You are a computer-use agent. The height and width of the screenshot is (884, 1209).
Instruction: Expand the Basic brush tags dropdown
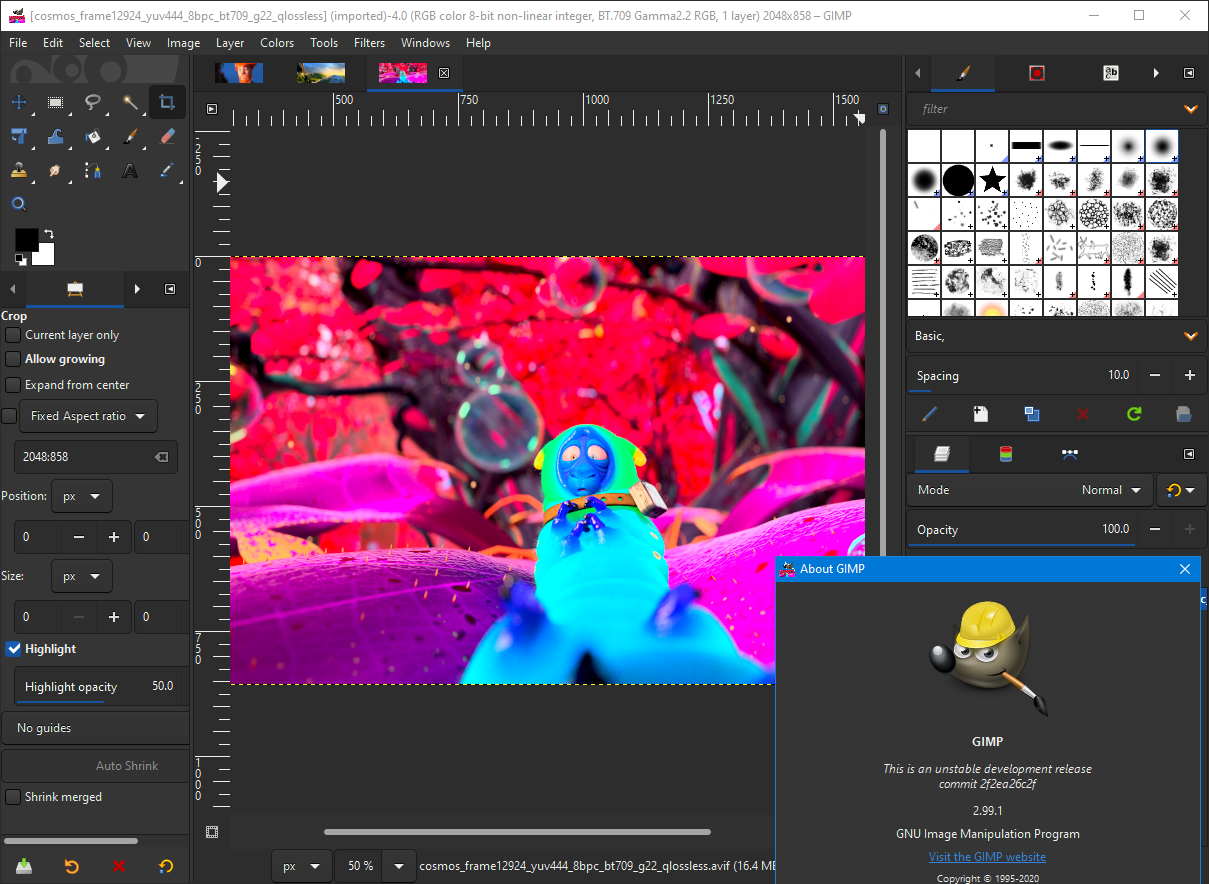tap(1190, 336)
